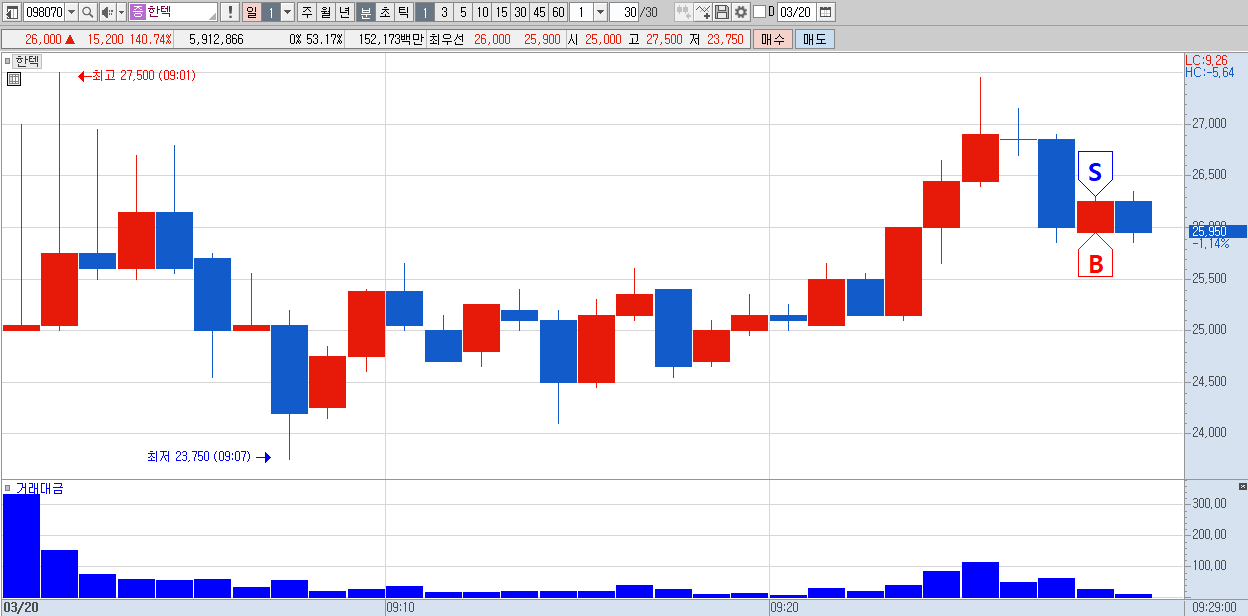Save chart settings with floppy disk icon
This screenshot has width=1248, height=616.
(722, 12)
